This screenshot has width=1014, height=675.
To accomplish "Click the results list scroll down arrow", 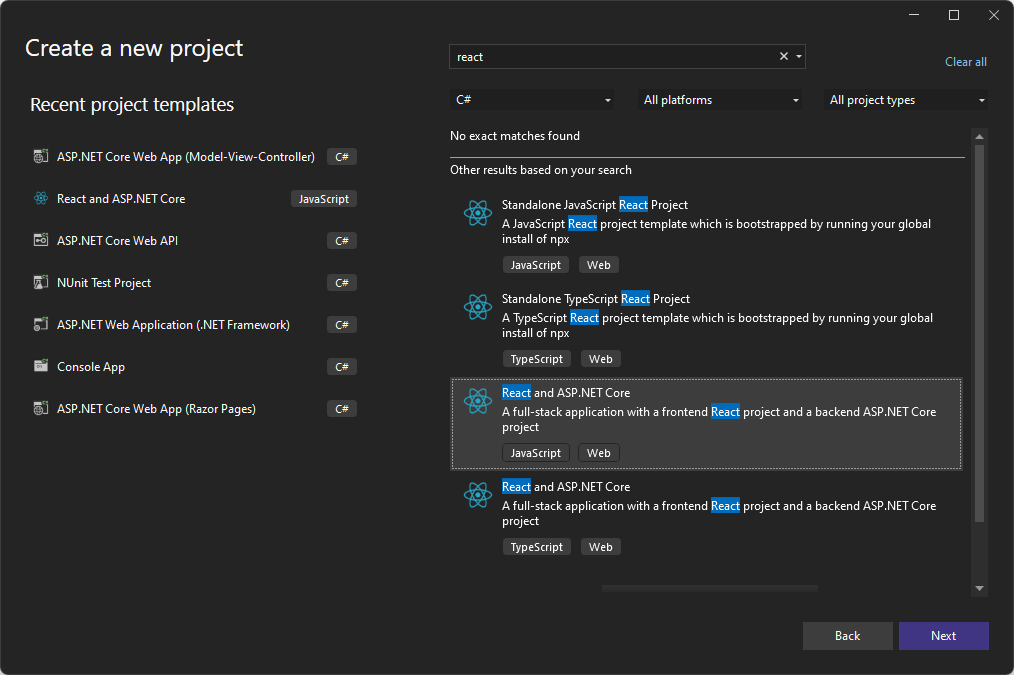I will tap(979, 588).
